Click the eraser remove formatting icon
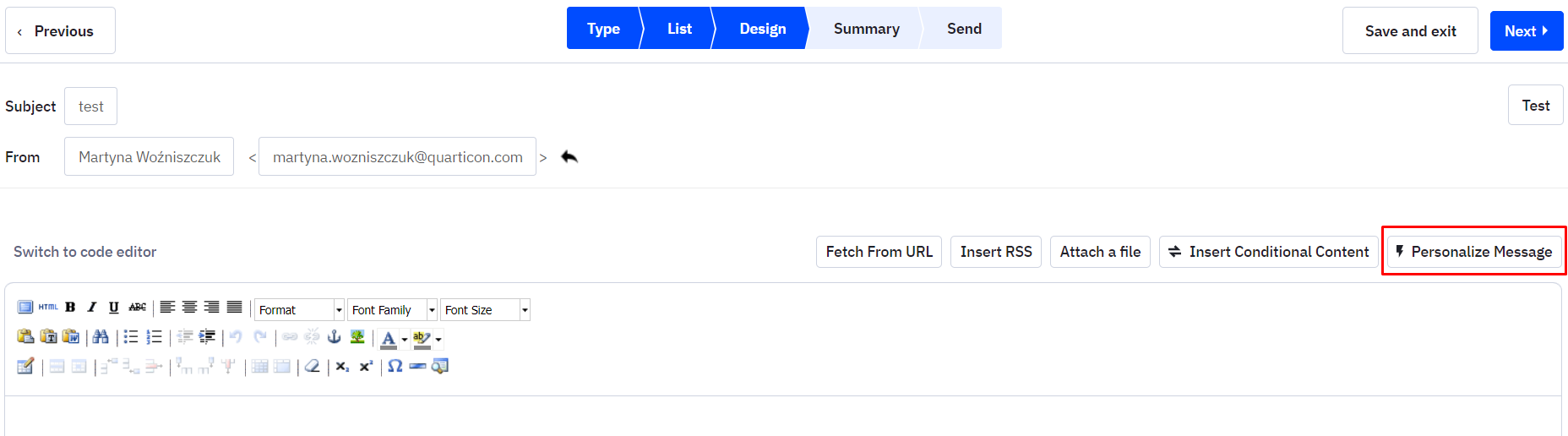This screenshot has width=1568, height=436. 313,366
